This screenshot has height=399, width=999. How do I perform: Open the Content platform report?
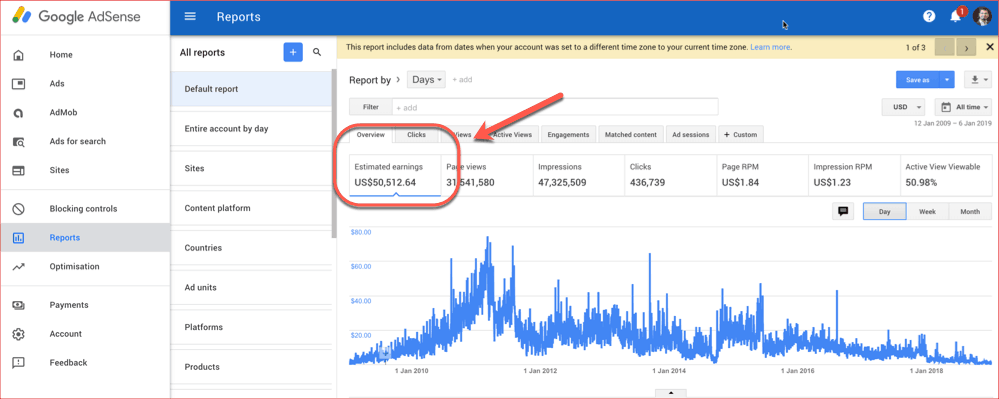pyautogui.click(x=251, y=208)
